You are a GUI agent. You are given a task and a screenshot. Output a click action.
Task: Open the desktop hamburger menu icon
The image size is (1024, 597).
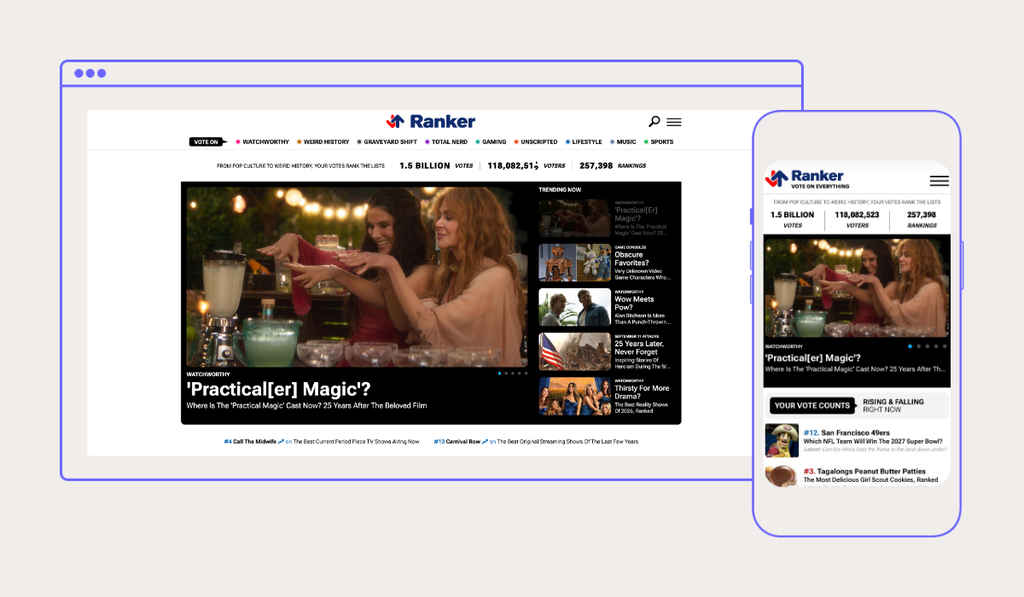click(x=674, y=122)
